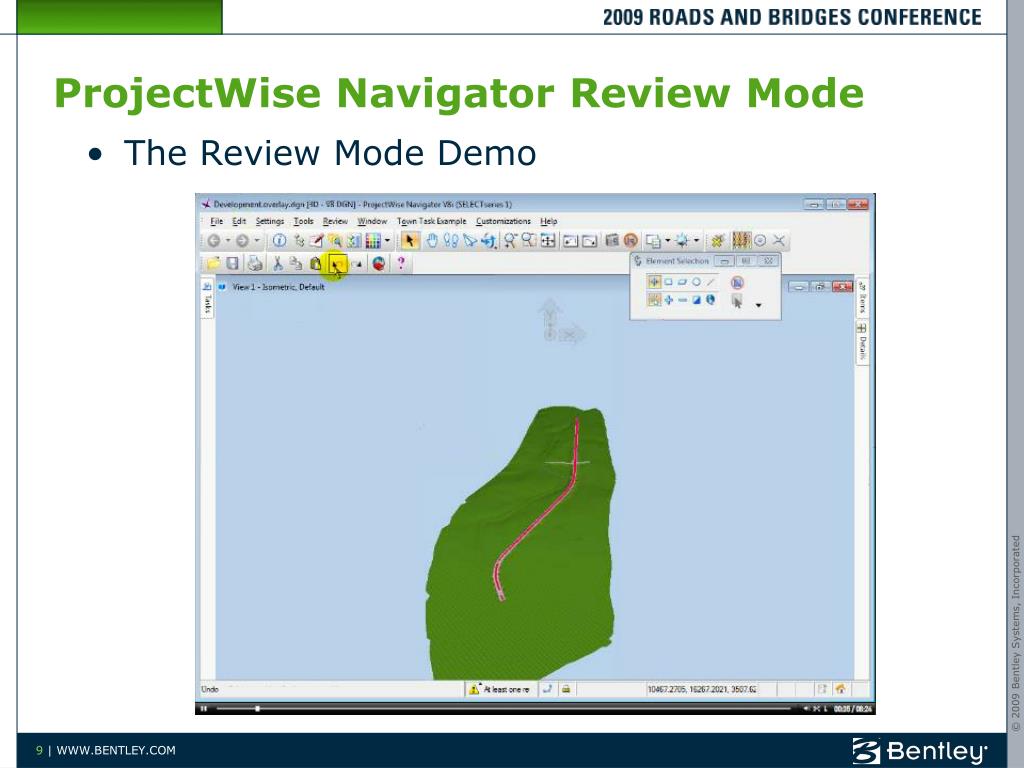Screen dimensions: 1024x768
Task: Click the red pencil markup icon
Action: pyautogui.click(x=317, y=241)
